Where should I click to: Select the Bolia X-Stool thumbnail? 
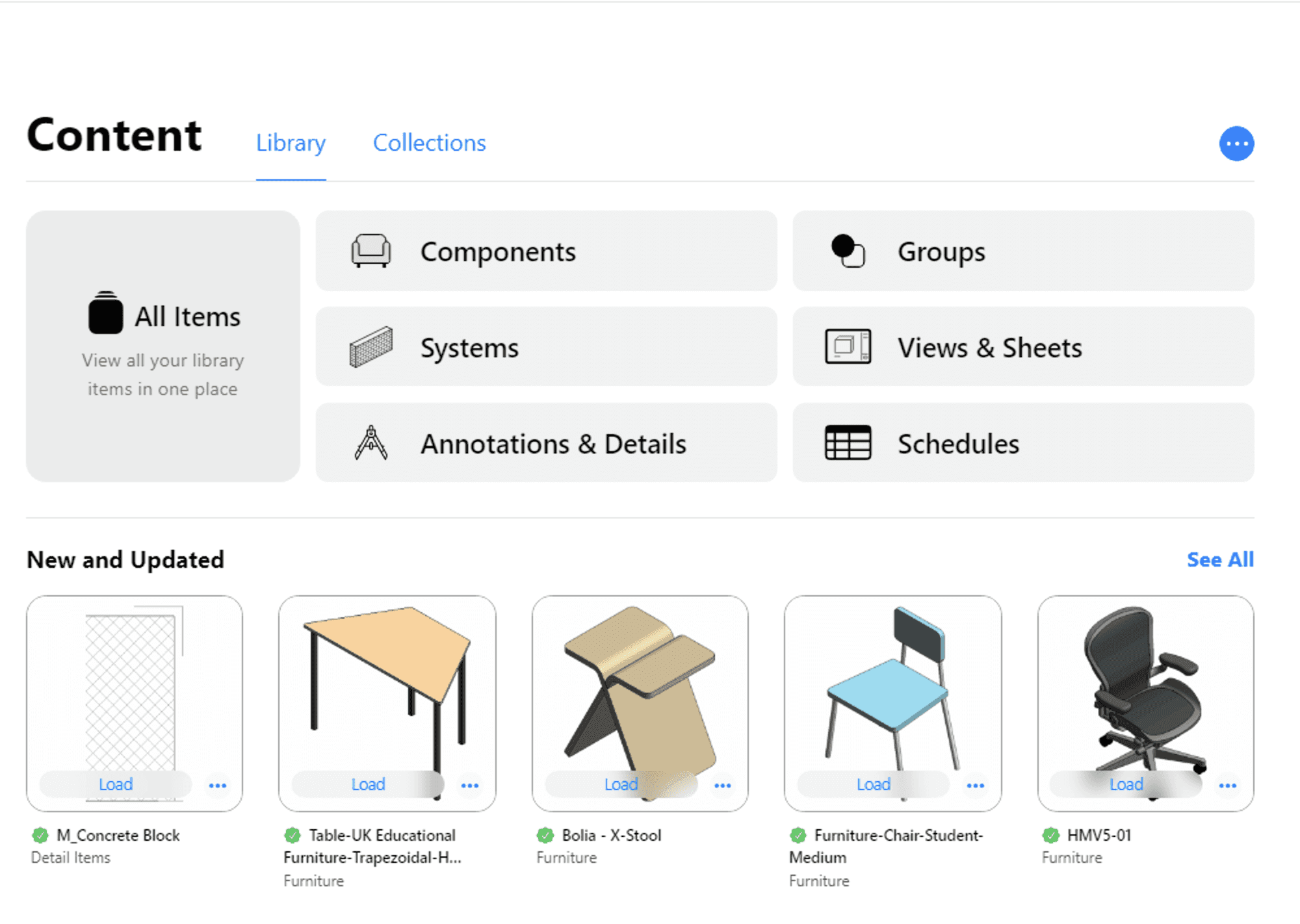tap(640, 682)
